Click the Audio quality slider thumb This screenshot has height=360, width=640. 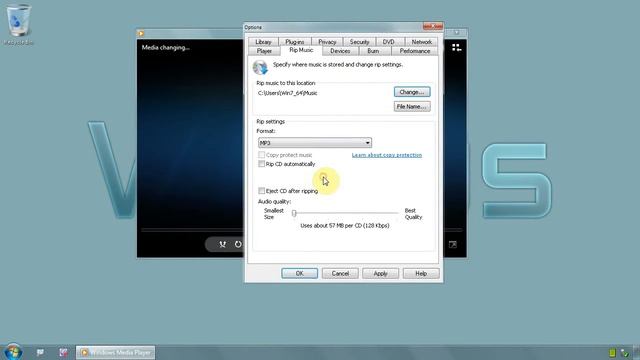tap(294, 213)
